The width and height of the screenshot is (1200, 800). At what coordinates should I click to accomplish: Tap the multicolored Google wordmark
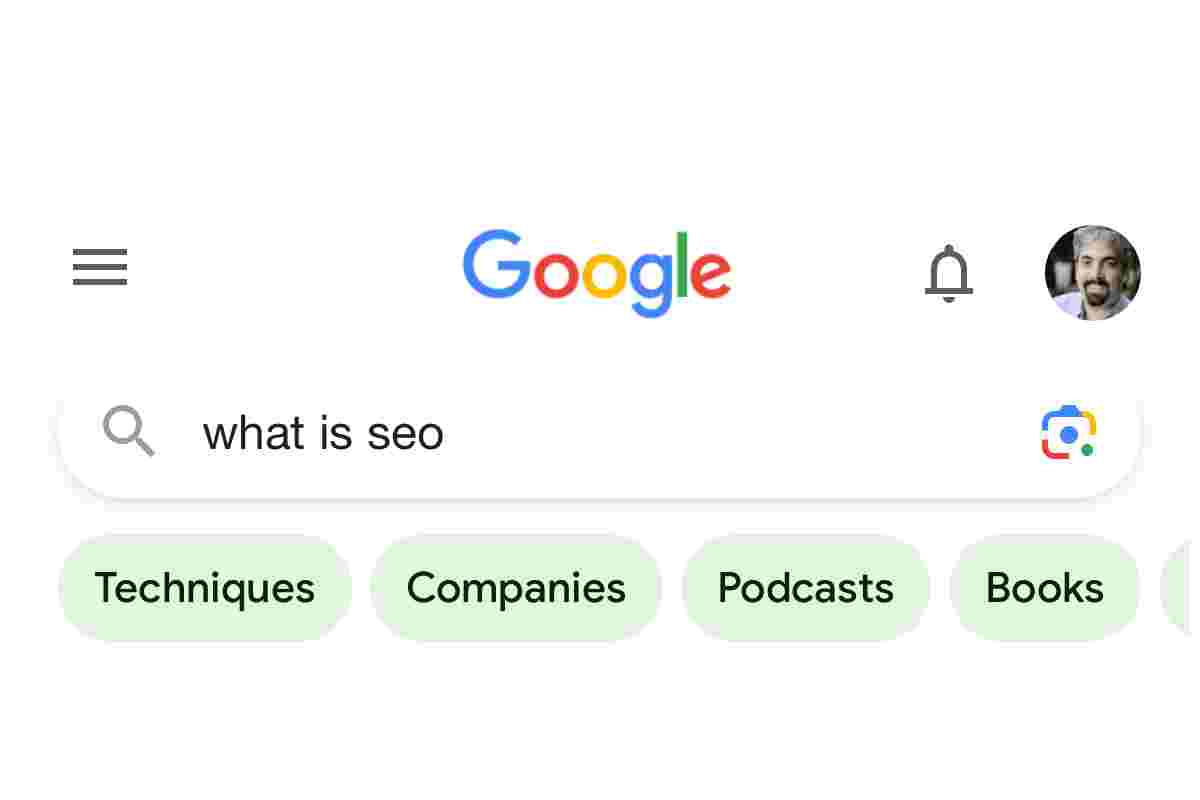(x=597, y=272)
